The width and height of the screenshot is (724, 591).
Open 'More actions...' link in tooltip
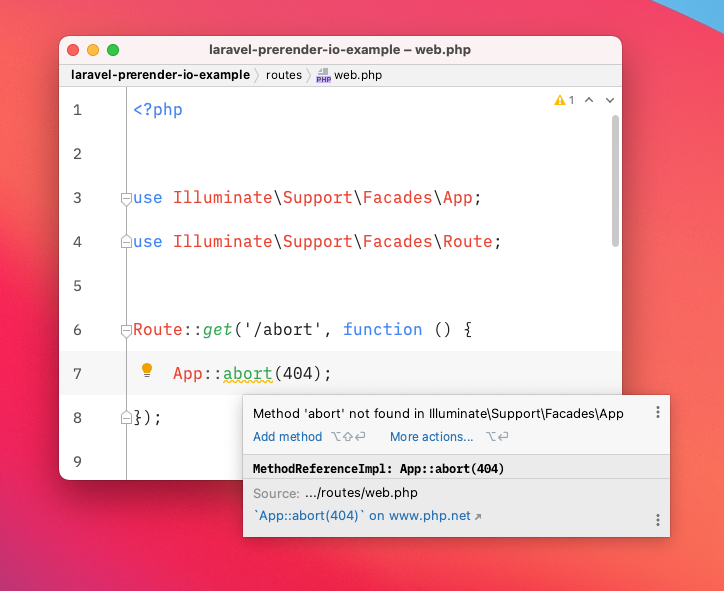tap(432, 437)
